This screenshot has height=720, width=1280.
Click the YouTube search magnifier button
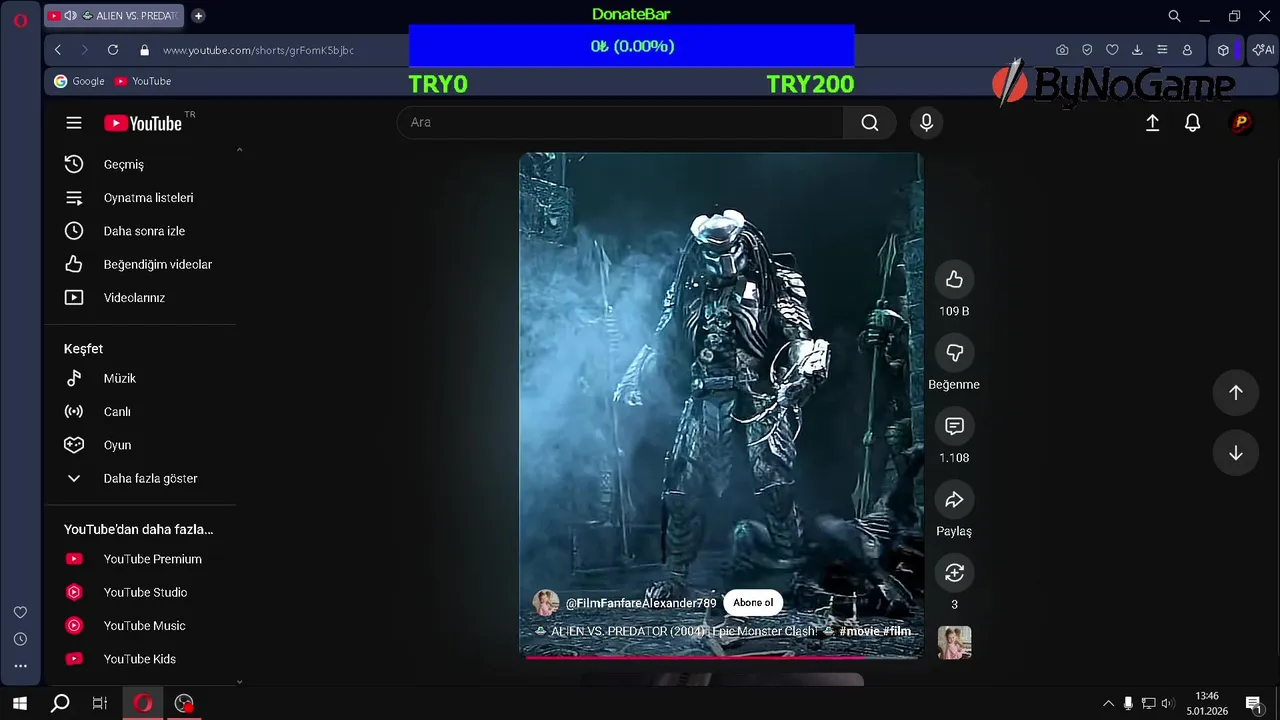869,122
